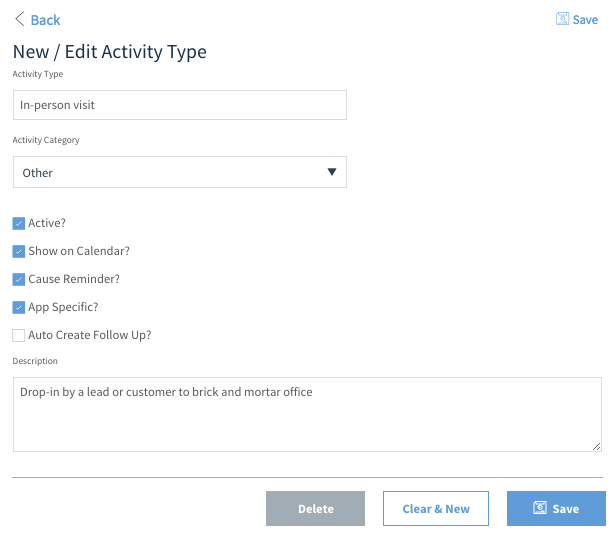This screenshot has height=542, width=615.
Task: Click the disk icon in the bottom Save button
Action: tap(540, 507)
